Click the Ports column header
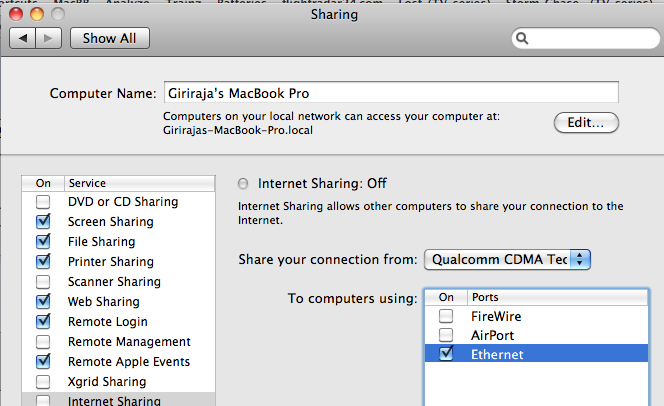This screenshot has height=406, width=664. [557, 297]
